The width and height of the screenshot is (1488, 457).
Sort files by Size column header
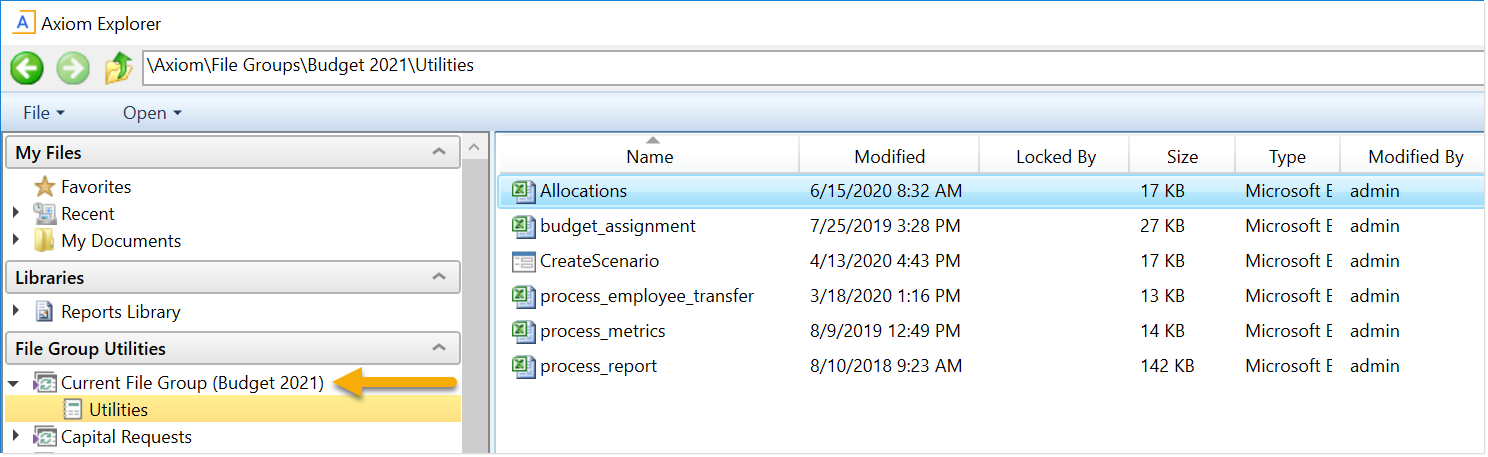(x=1181, y=157)
